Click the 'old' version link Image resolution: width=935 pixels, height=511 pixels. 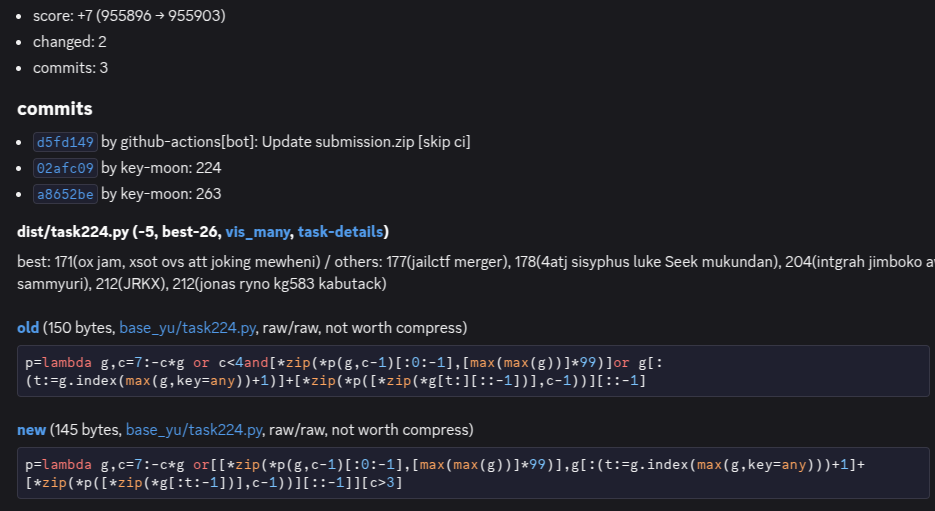point(28,328)
